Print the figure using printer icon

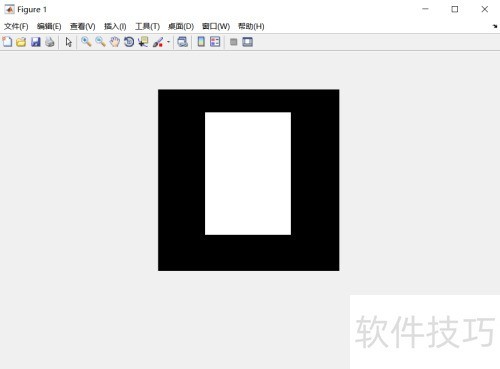click(x=50, y=42)
